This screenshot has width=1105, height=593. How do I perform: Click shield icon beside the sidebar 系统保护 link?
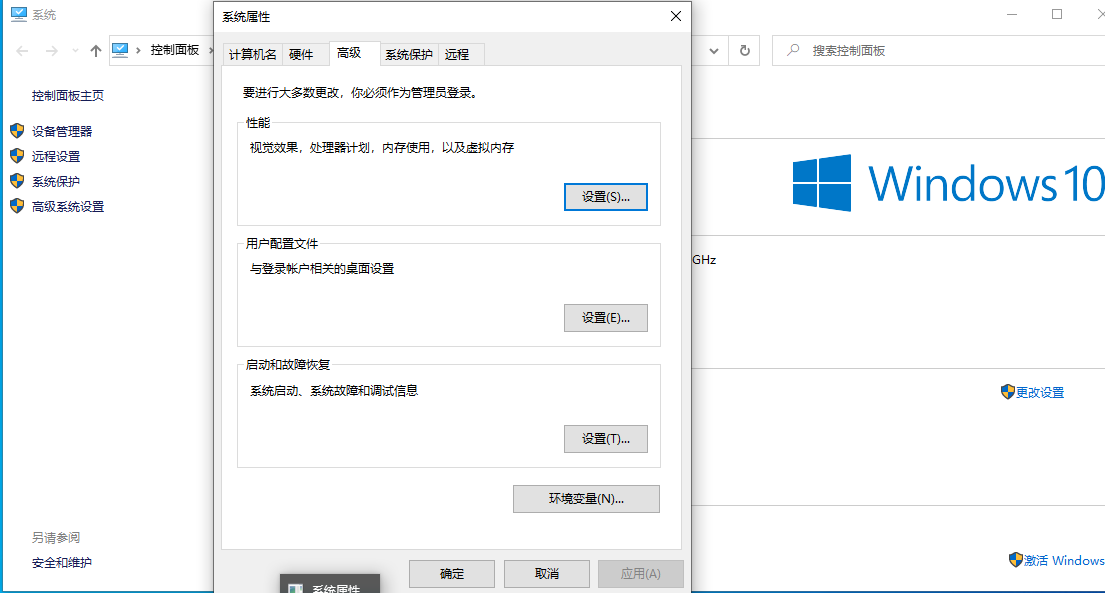(17, 181)
